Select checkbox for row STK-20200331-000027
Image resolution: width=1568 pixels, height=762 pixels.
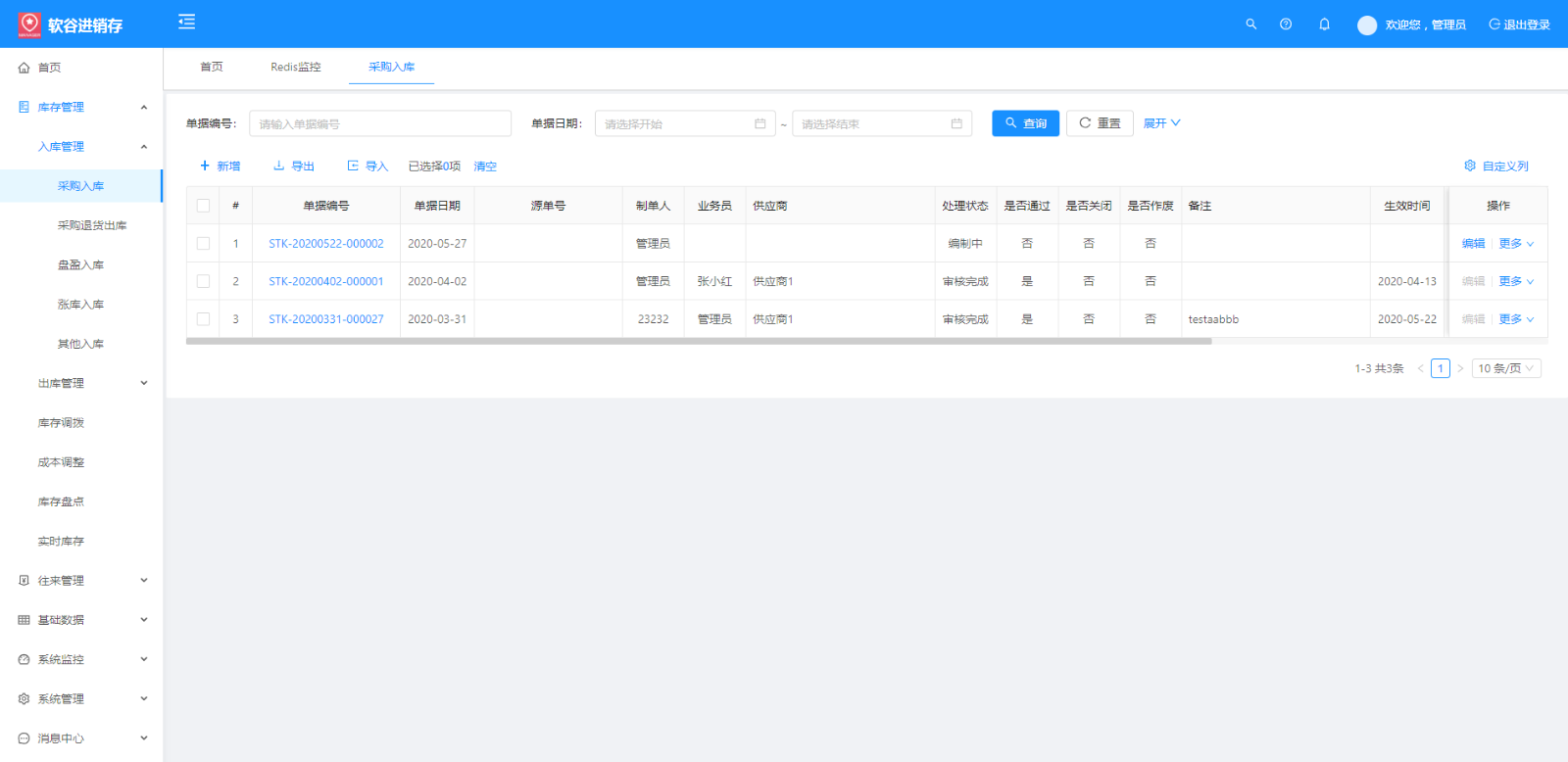[x=203, y=319]
